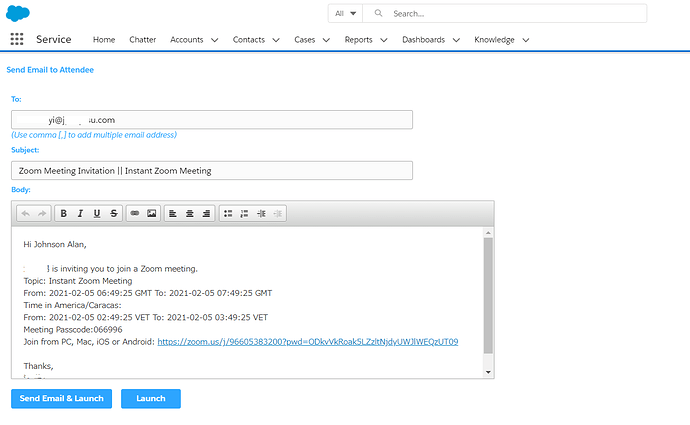Click the To email address field
Image resolution: width=690 pixels, height=425 pixels.
(x=212, y=120)
